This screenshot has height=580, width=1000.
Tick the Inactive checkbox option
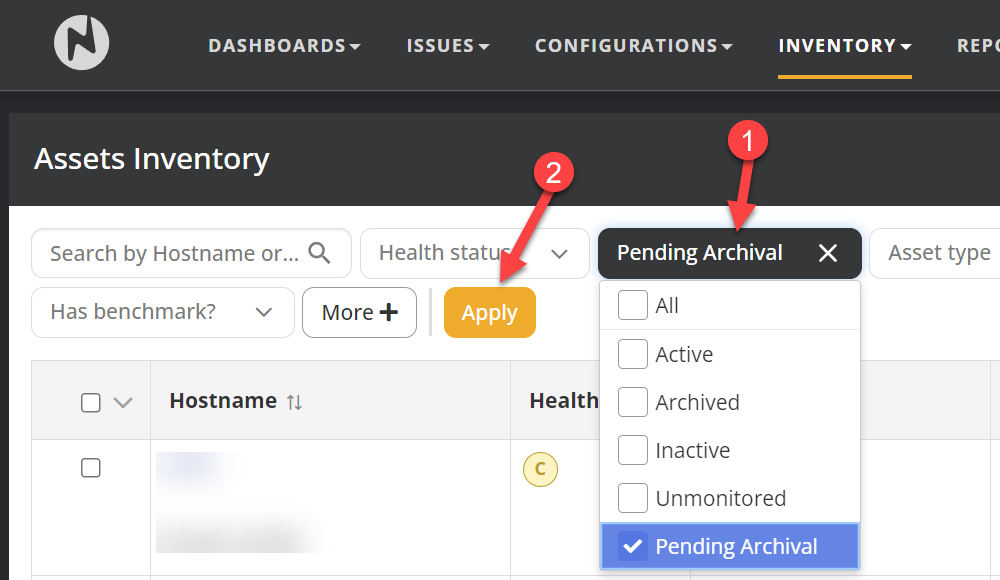(633, 450)
